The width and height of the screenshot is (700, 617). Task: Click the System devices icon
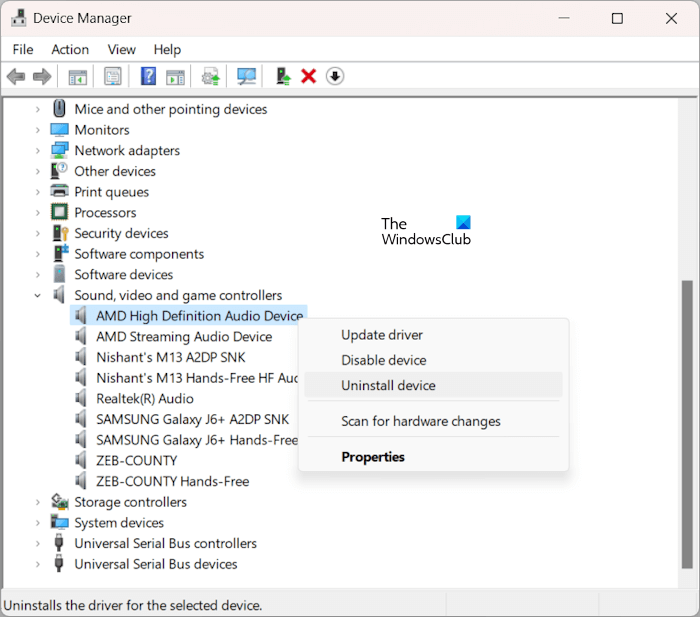59,522
